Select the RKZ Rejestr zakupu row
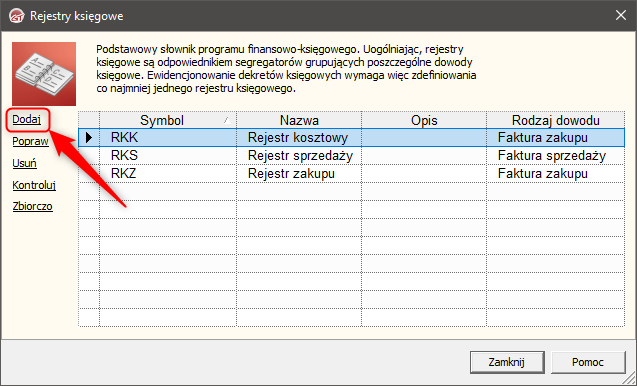The width and height of the screenshot is (637, 386). click(x=351, y=173)
